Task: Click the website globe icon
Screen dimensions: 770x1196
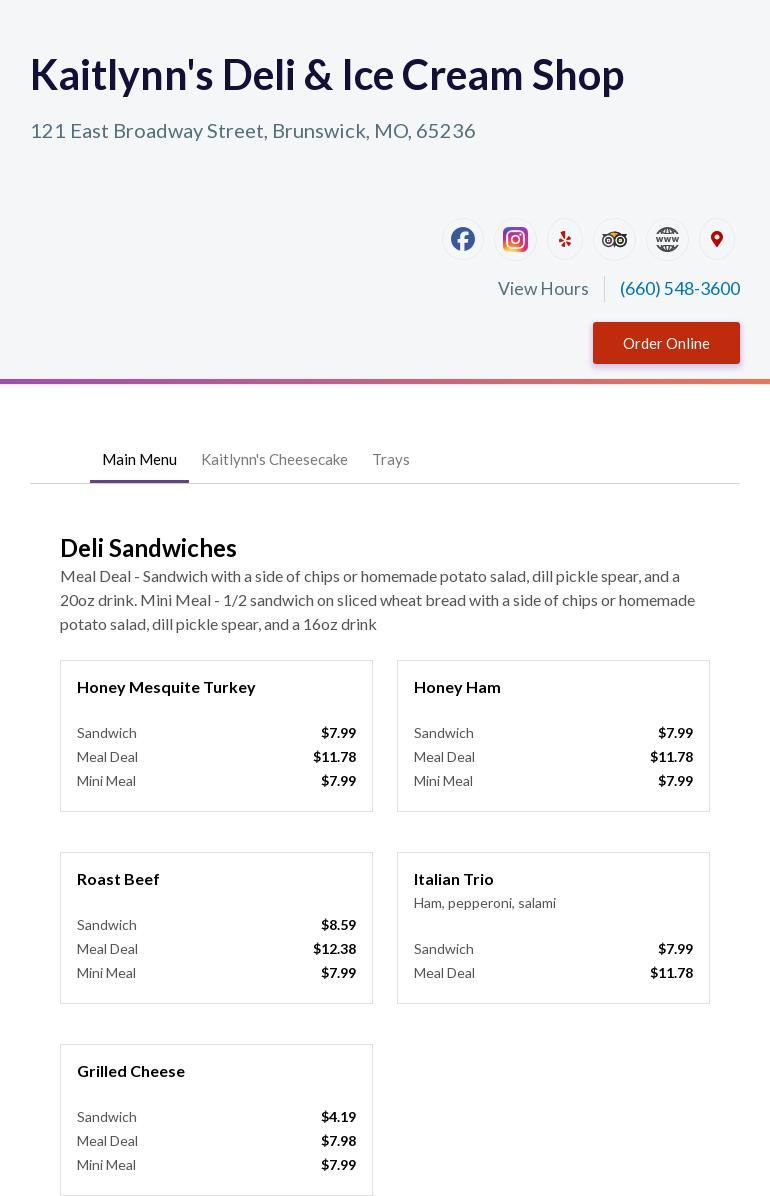Action: point(667,239)
